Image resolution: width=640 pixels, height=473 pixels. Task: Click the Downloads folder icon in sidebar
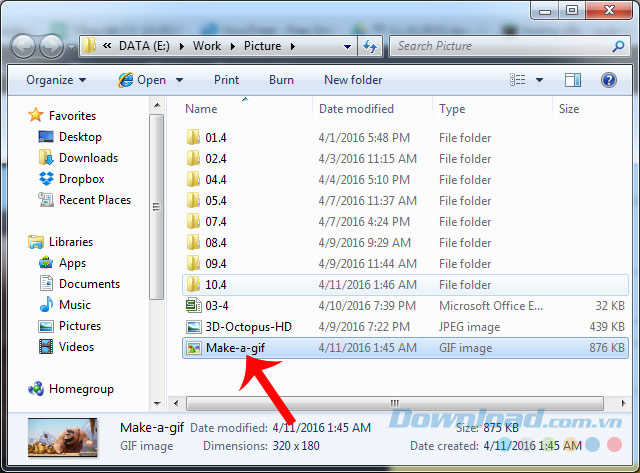tap(46, 158)
